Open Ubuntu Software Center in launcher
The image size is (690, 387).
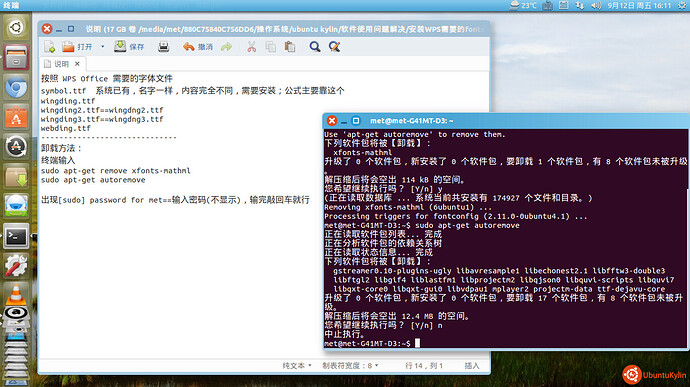pos(16,117)
